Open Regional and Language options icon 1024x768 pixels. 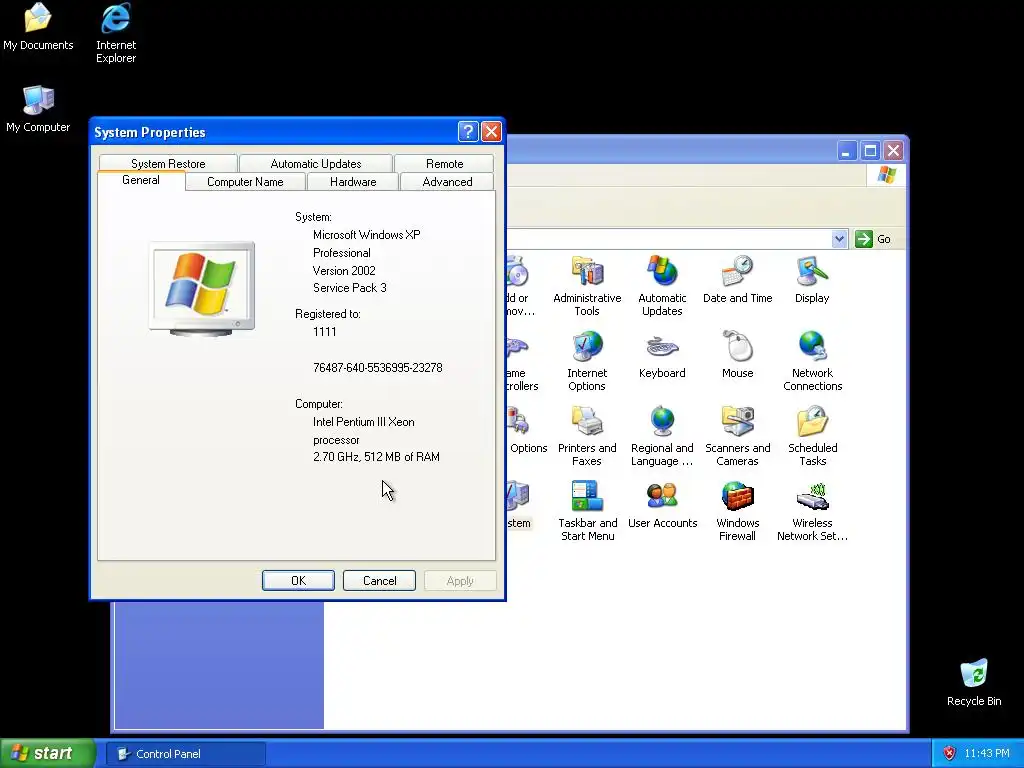[x=662, y=436]
